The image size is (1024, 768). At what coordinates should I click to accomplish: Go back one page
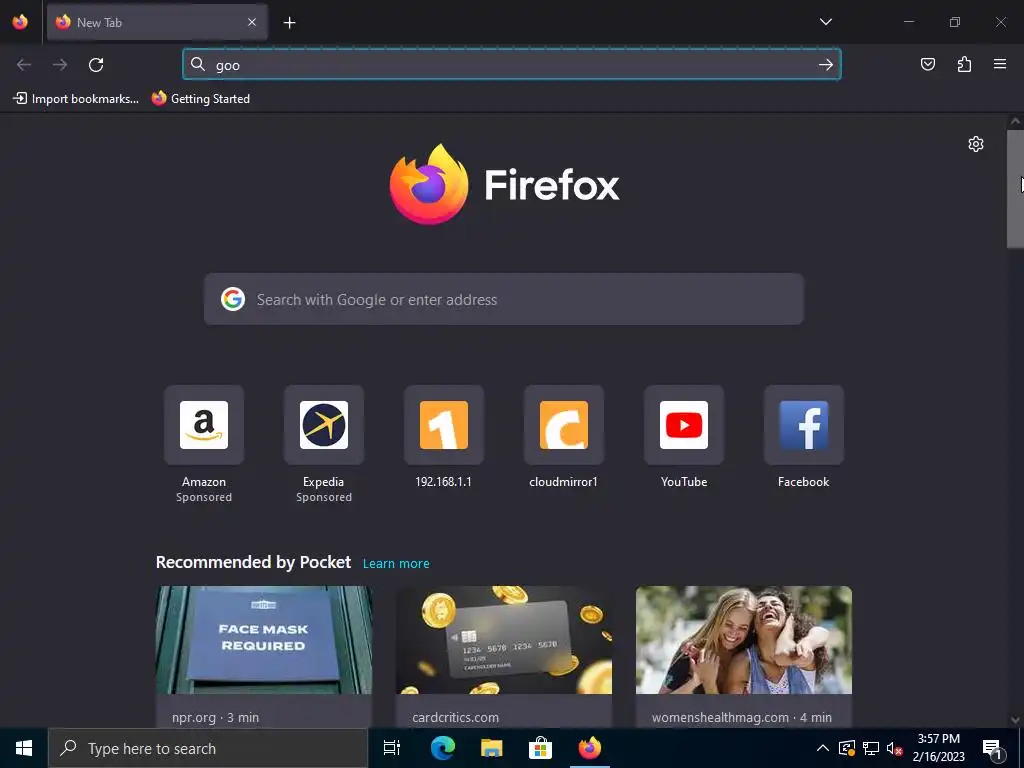click(x=24, y=65)
